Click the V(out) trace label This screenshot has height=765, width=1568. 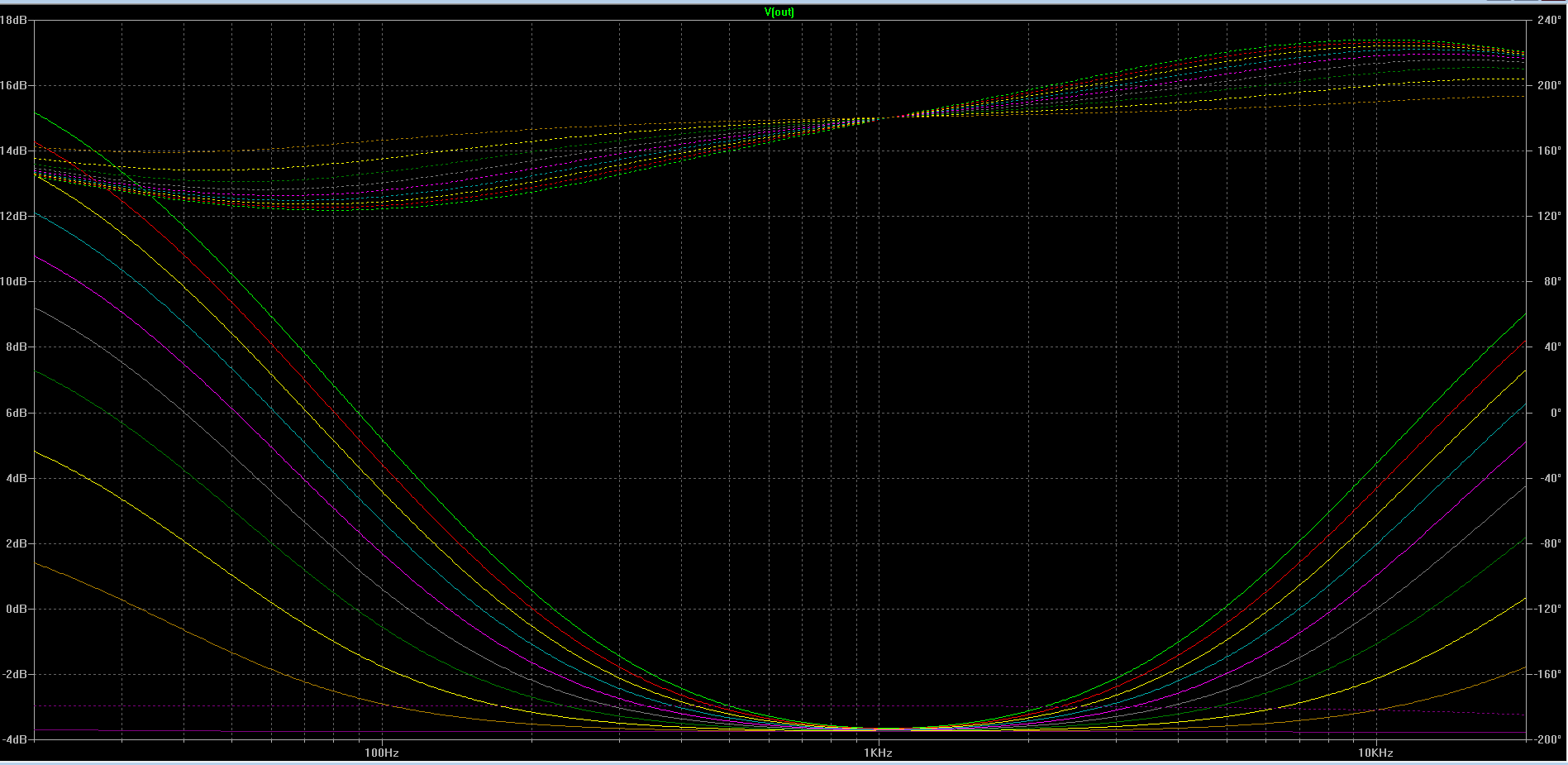click(779, 12)
